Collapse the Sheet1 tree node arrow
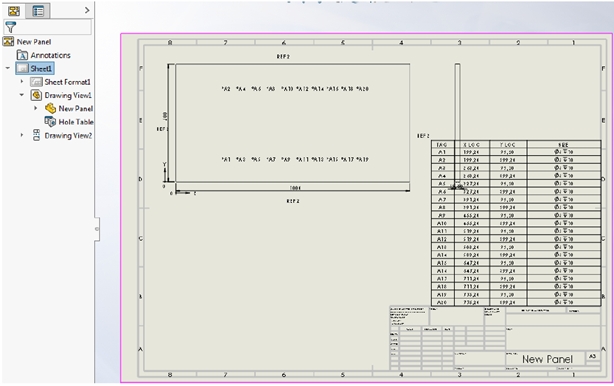Image resolution: width=614 pixels, height=386 pixels. tap(7, 68)
